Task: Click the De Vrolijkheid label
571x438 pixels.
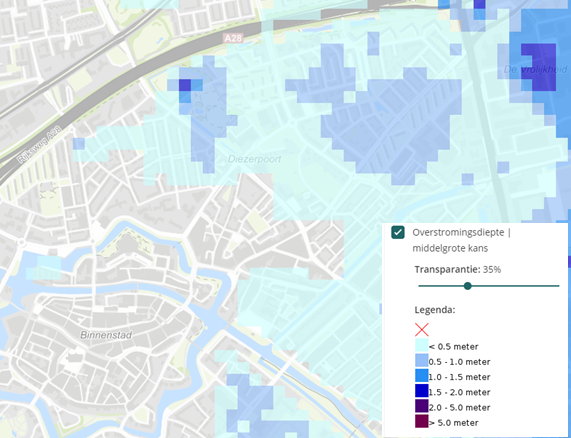Action: click(536, 69)
